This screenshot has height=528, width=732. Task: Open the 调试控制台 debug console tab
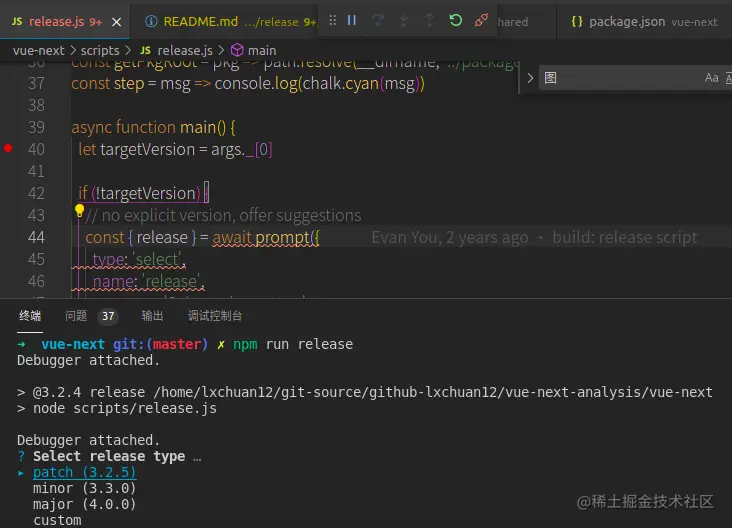pos(215,316)
